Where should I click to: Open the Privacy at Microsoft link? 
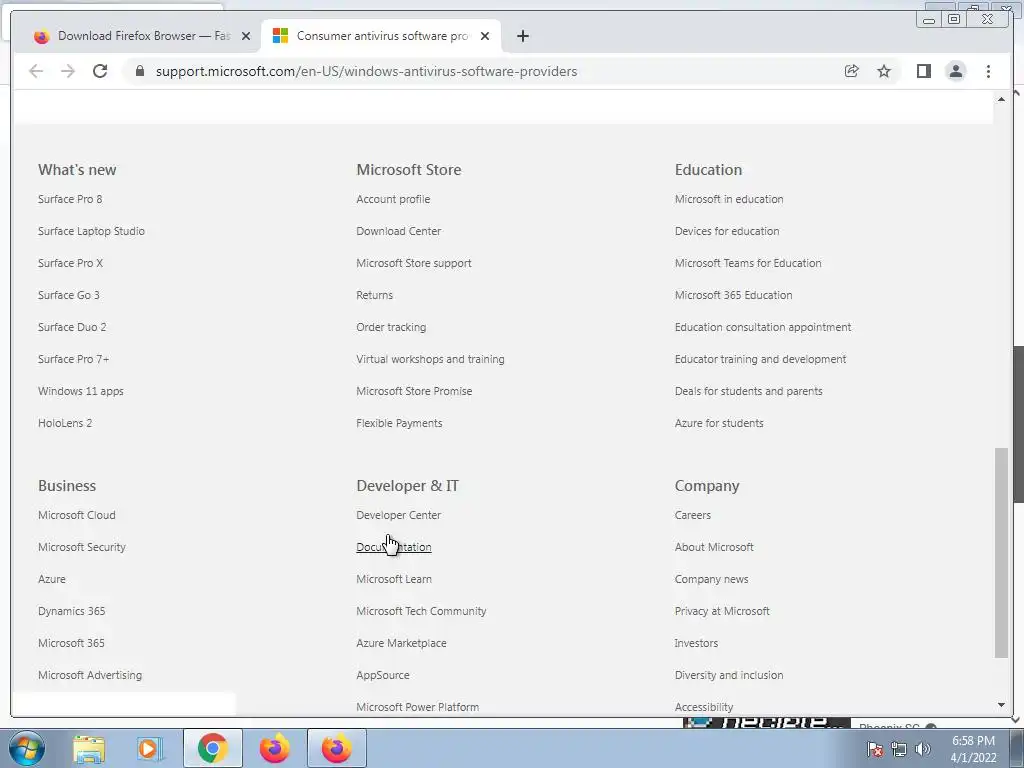click(x=722, y=611)
